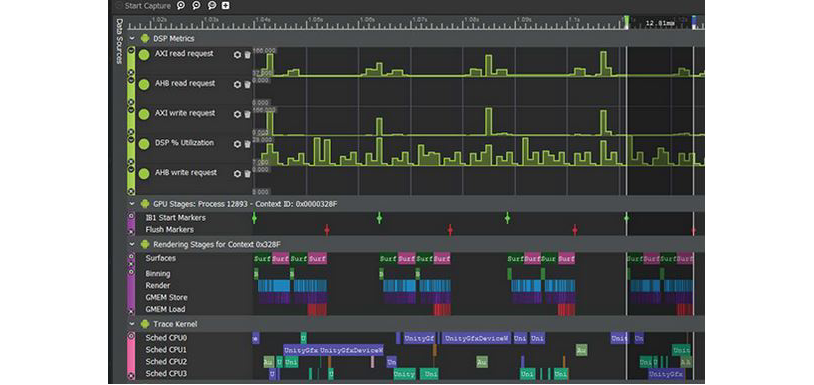Click the Android icon beside Rendering Stages

click(145, 244)
